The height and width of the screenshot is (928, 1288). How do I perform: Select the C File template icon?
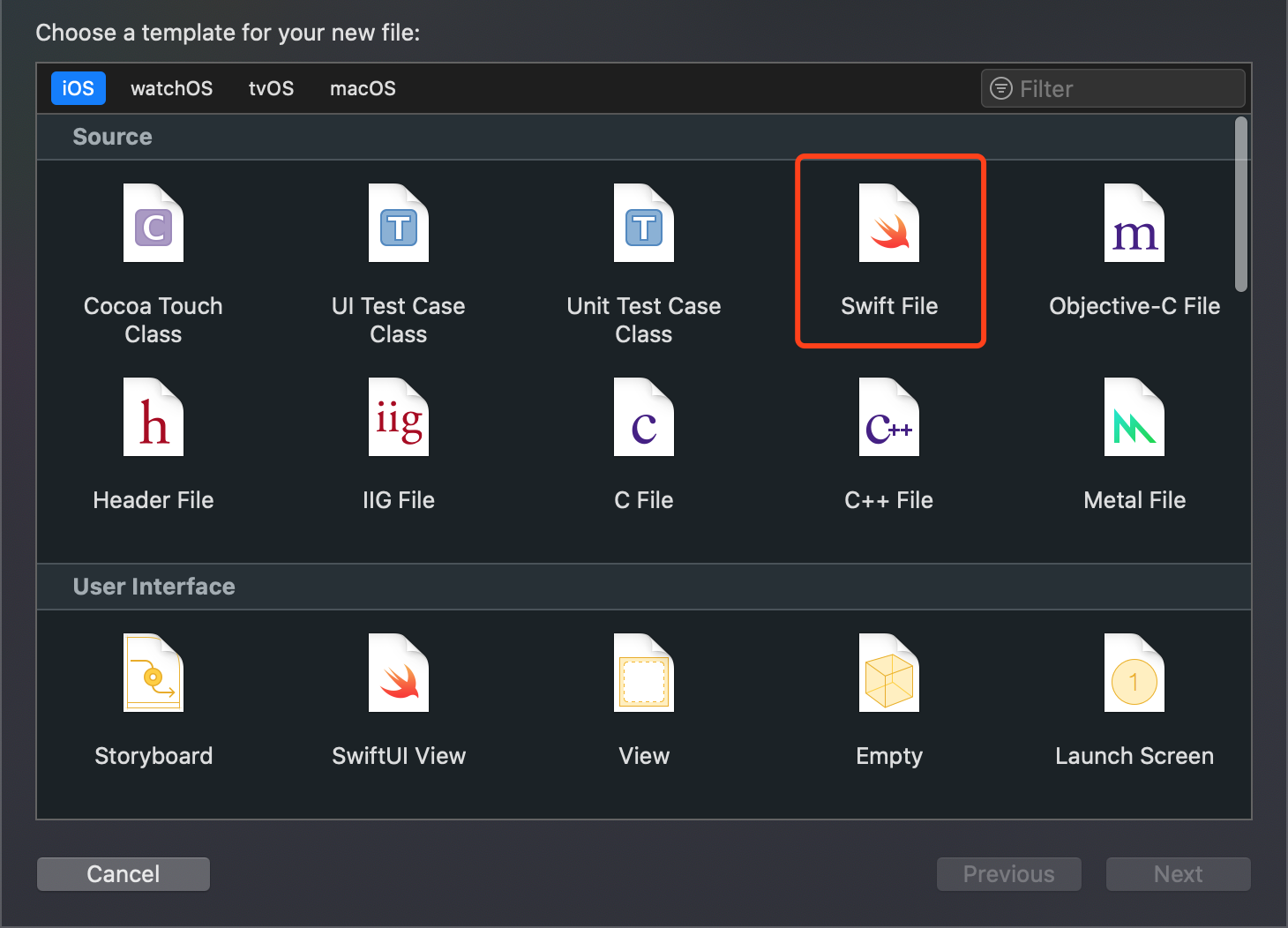(644, 417)
